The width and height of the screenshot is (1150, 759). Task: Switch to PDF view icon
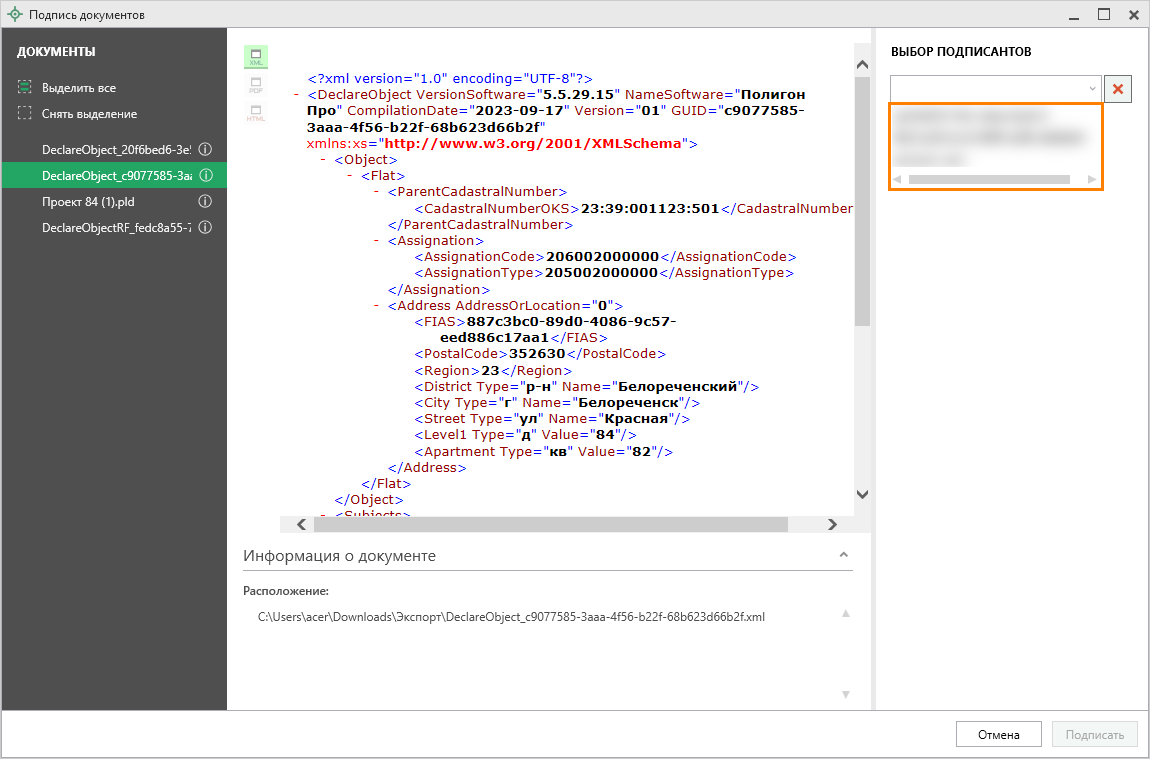click(256, 85)
